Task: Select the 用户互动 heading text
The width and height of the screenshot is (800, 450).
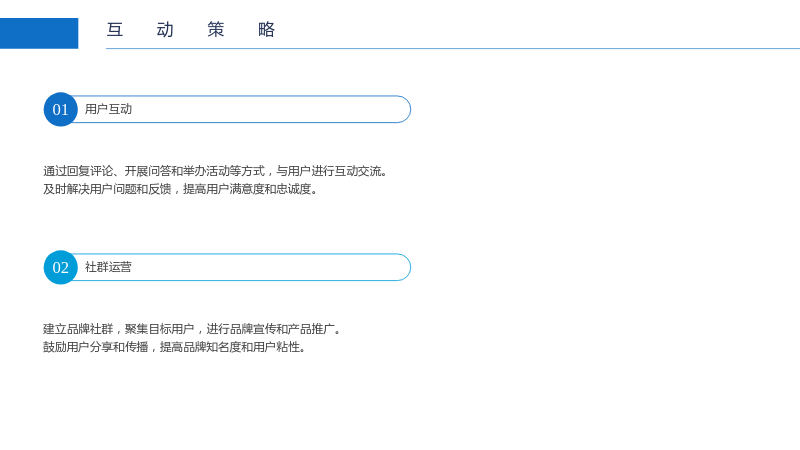Action: 108,109
